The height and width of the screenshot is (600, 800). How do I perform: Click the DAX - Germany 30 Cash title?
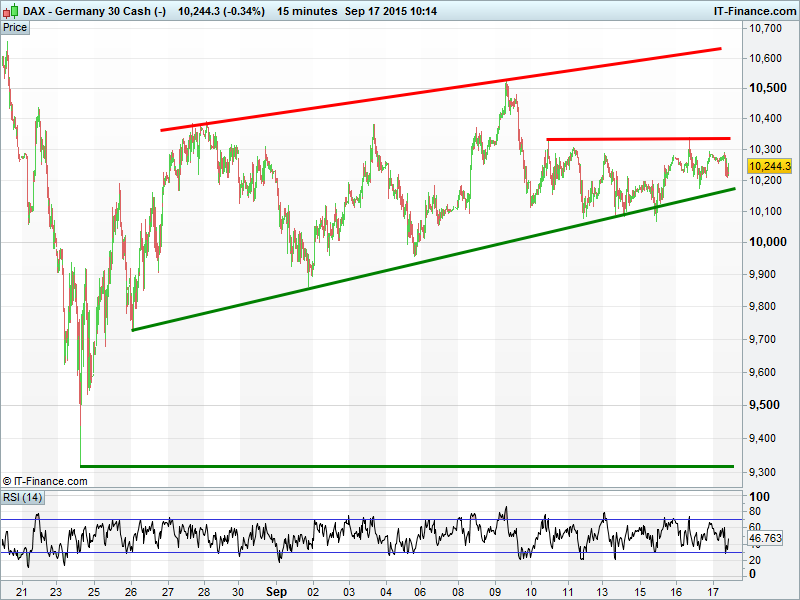pyautogui.click(x=87, y=10)
